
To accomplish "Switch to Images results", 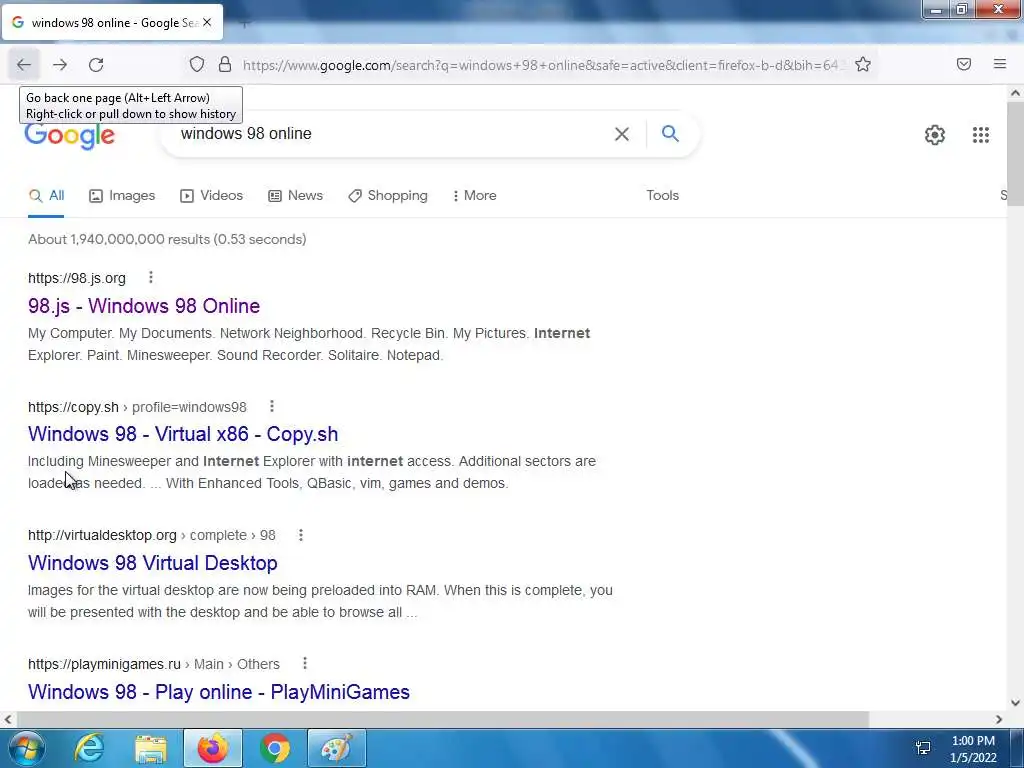I will pos(122,195).
